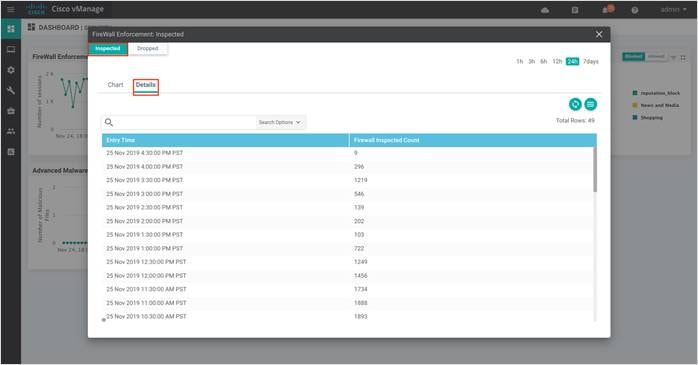Image resolution: width=698 pixels, height=365 pixels.
Task: Select row 25 Nov 2019 1:30:00 PM PST
Action: 348,235
